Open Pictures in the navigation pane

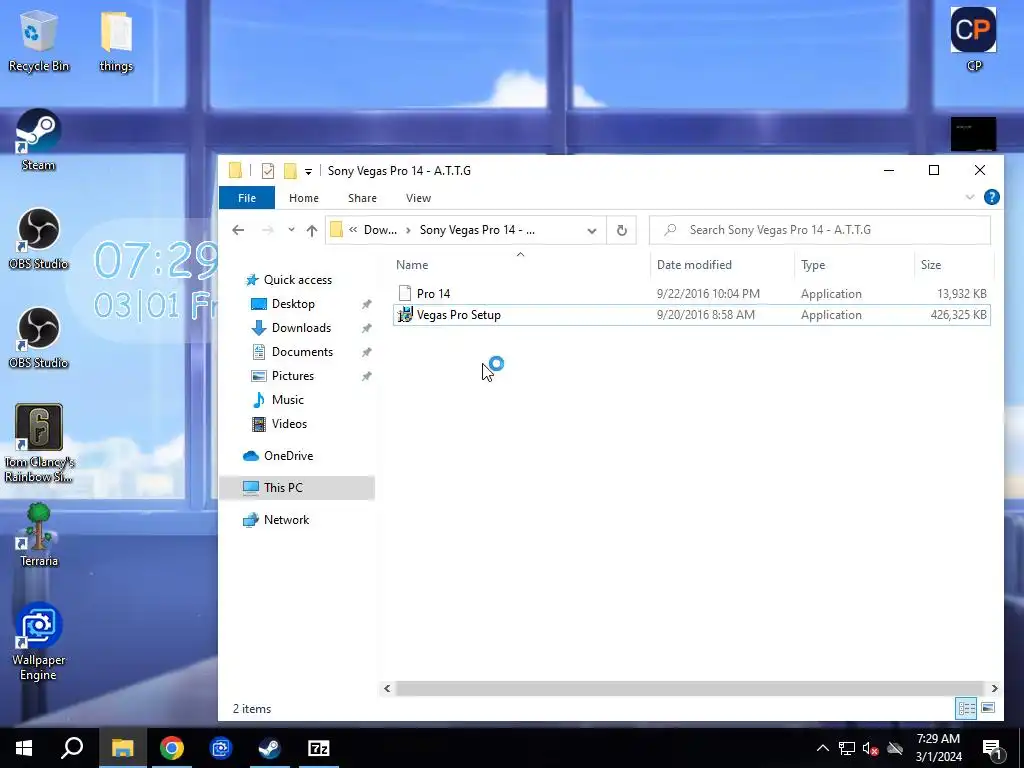pos(293,376)
